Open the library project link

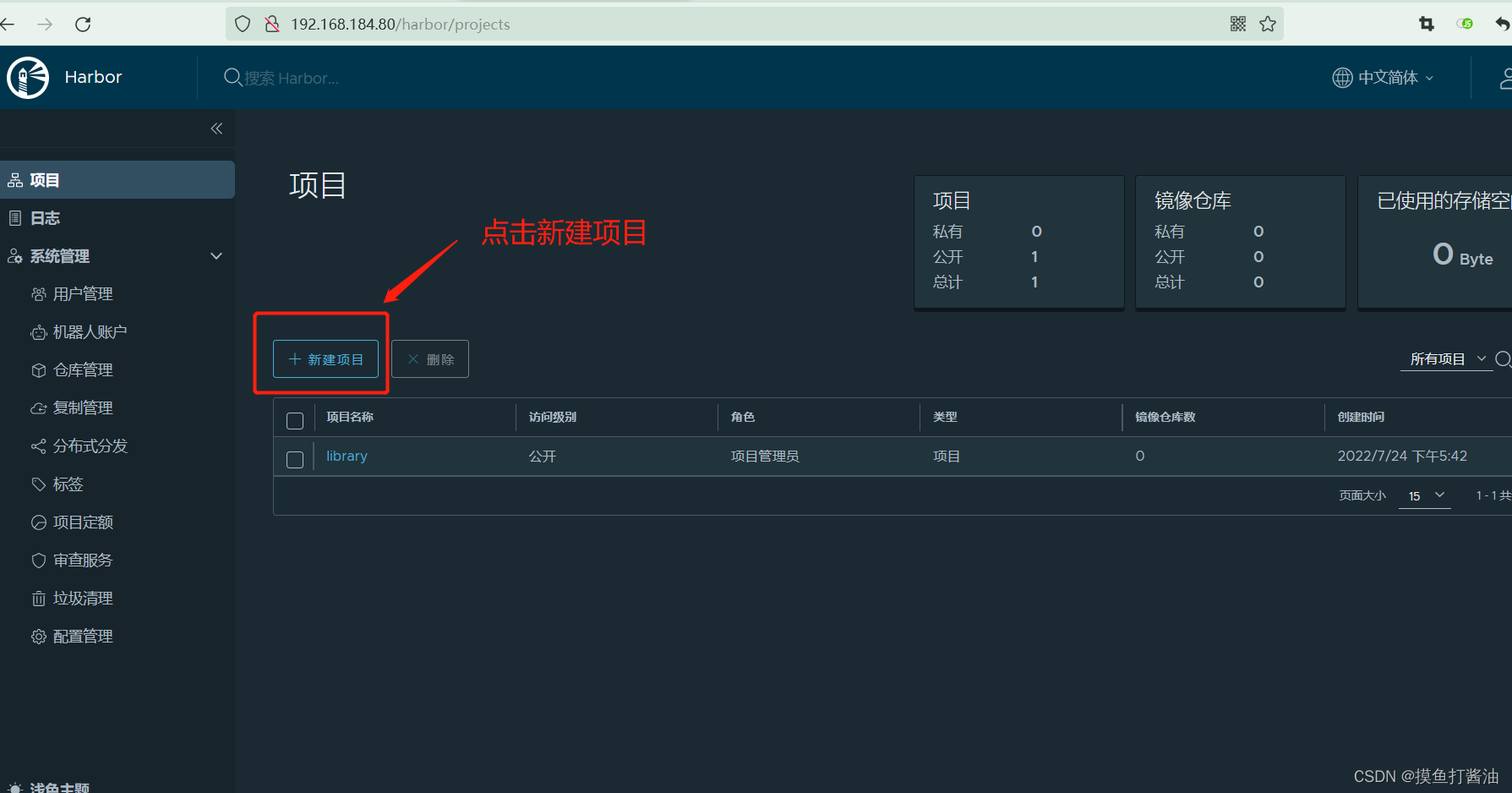[x=347, y=456]
